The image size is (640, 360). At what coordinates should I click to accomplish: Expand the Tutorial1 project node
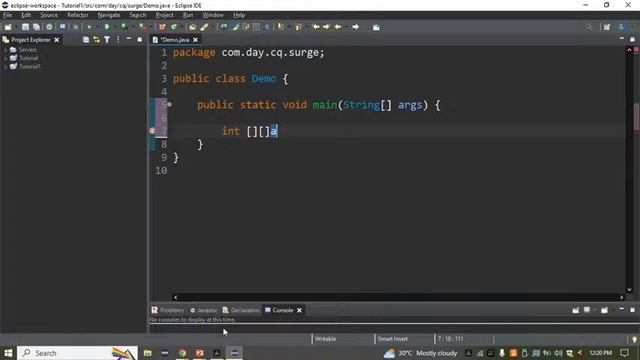(5, 66)
